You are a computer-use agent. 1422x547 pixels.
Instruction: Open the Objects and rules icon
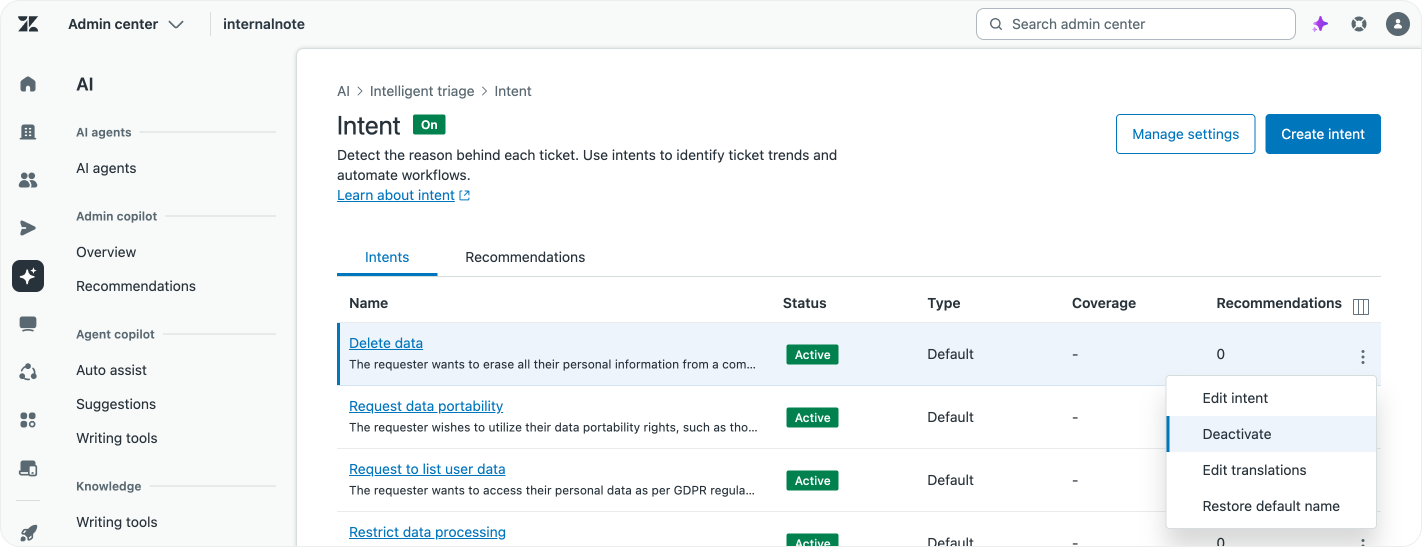28,372
